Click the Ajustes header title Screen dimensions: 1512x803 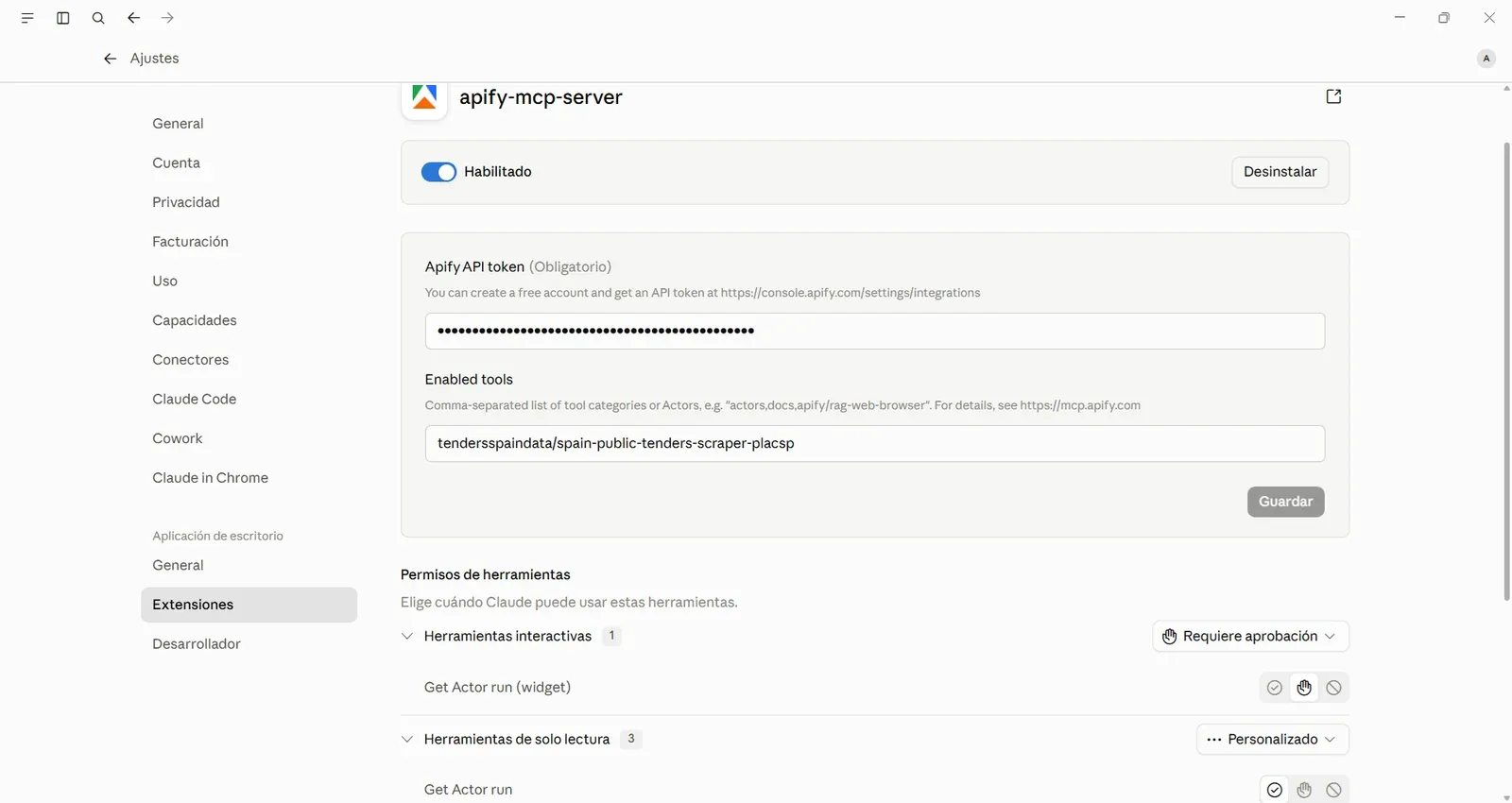click(x=155, y=59)
